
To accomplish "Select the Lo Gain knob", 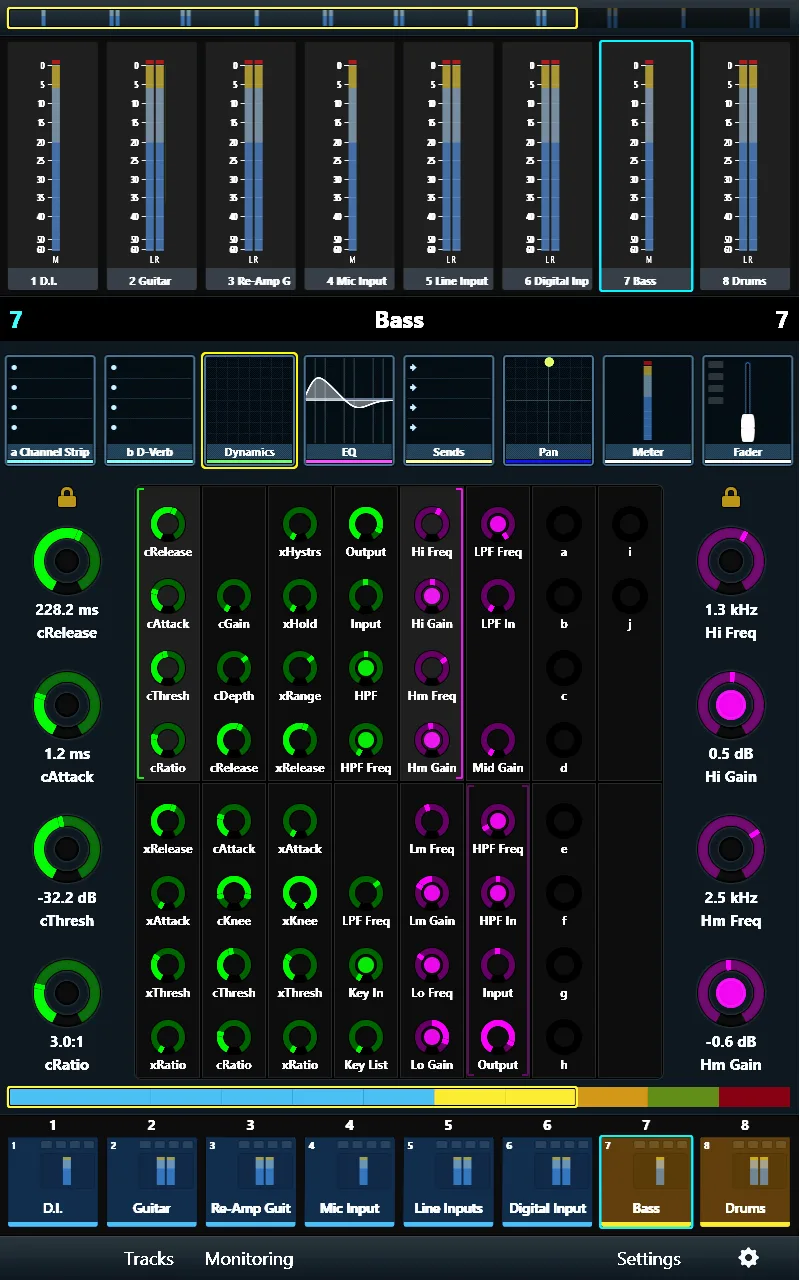I will click(432, 1037).
